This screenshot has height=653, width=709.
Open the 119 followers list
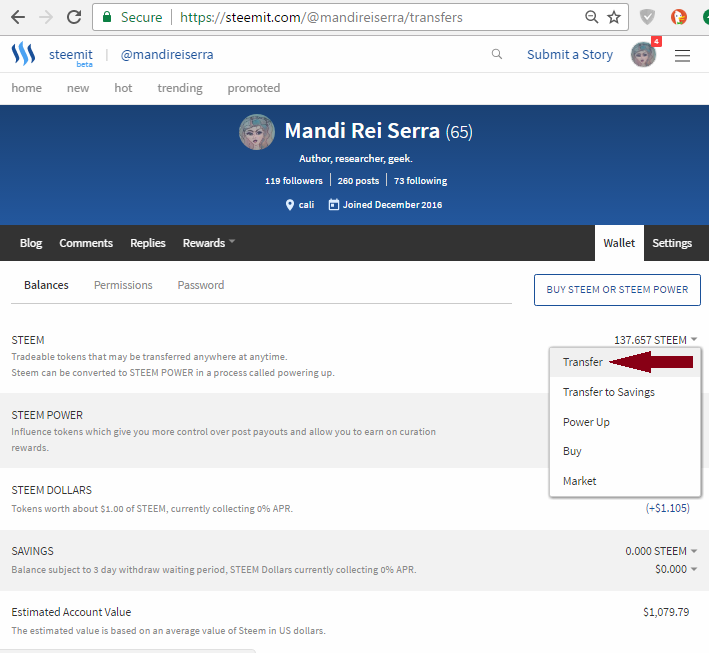click(x=293, y=180)
